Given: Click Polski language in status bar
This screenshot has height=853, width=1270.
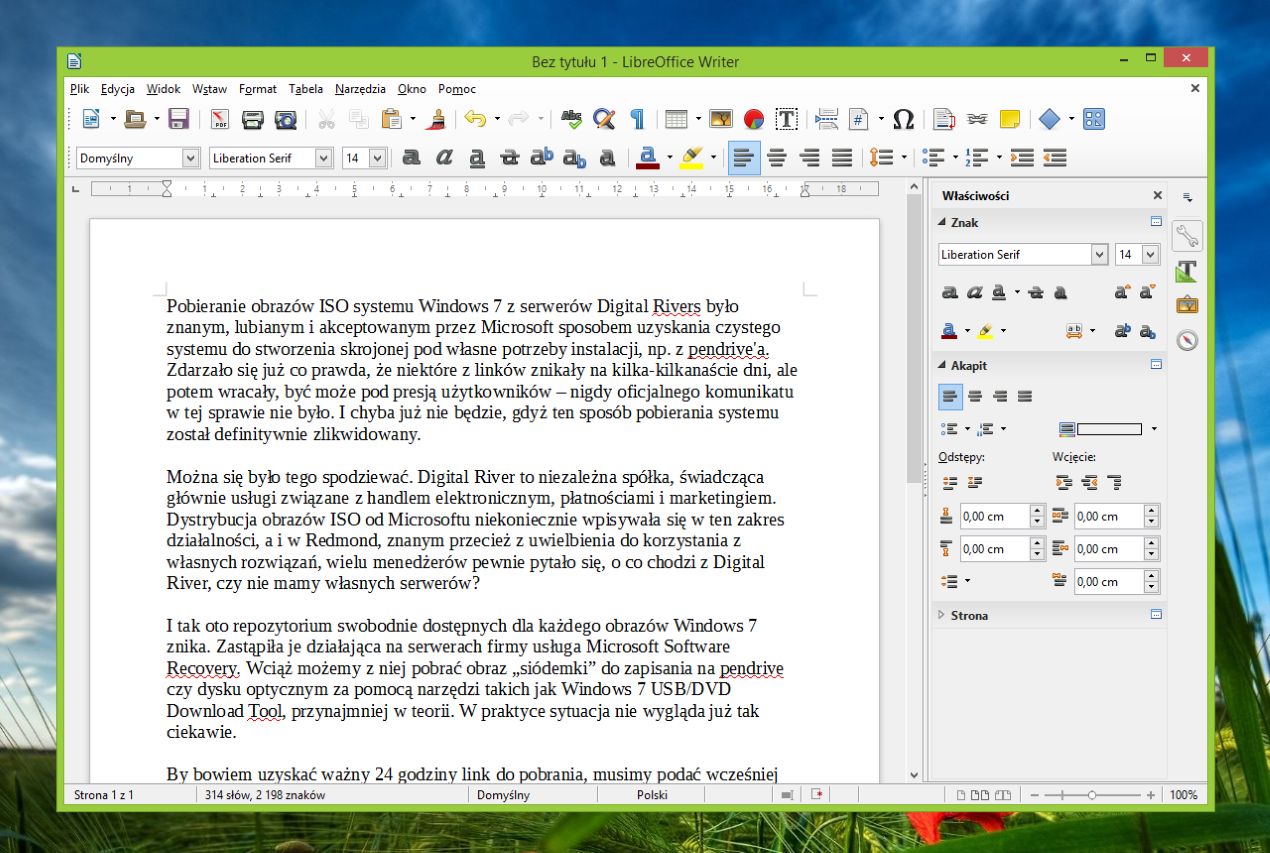Looking at the screenshot, I should point(652,795).
